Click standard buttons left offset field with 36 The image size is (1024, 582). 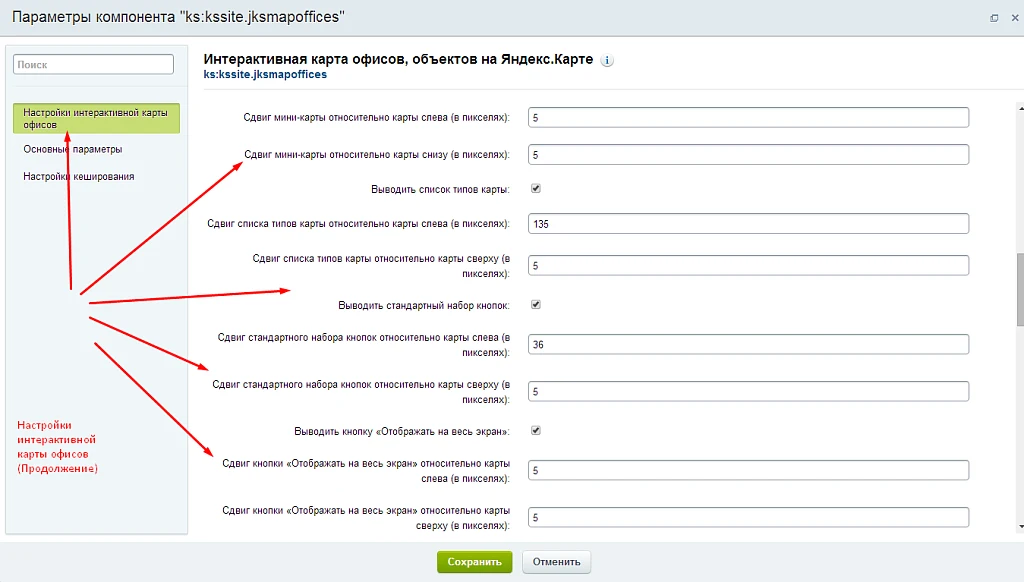pyautogui.click(x=748, y=344)
